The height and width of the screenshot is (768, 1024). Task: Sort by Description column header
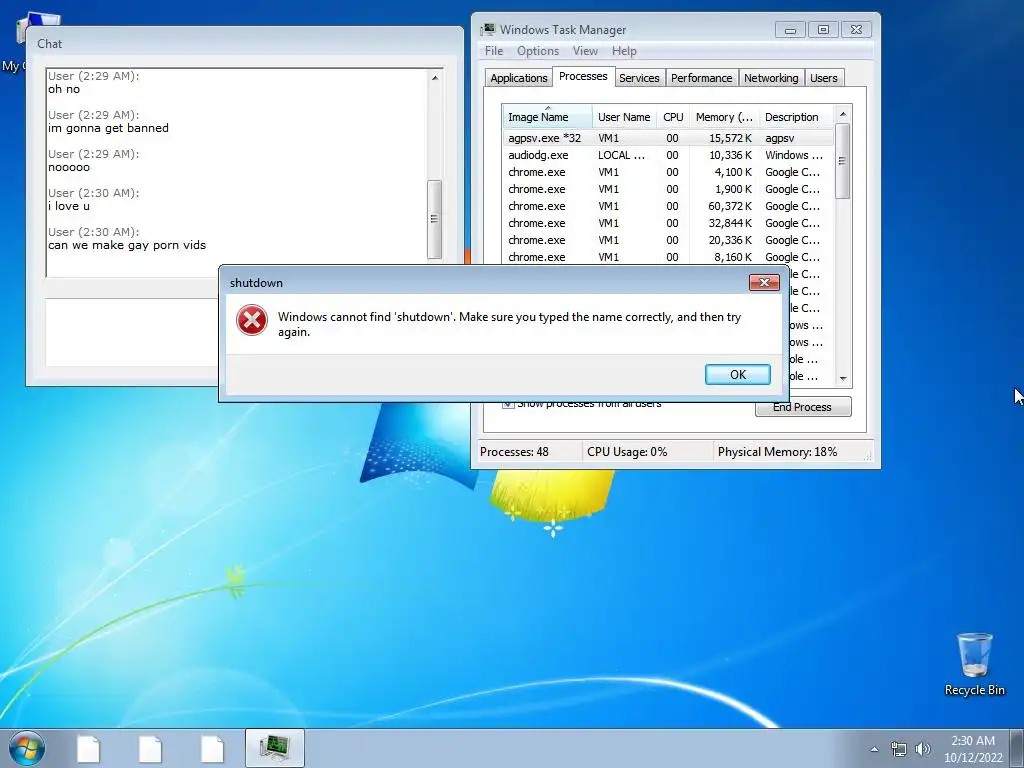pyautogui.click(x=796, y=117)
